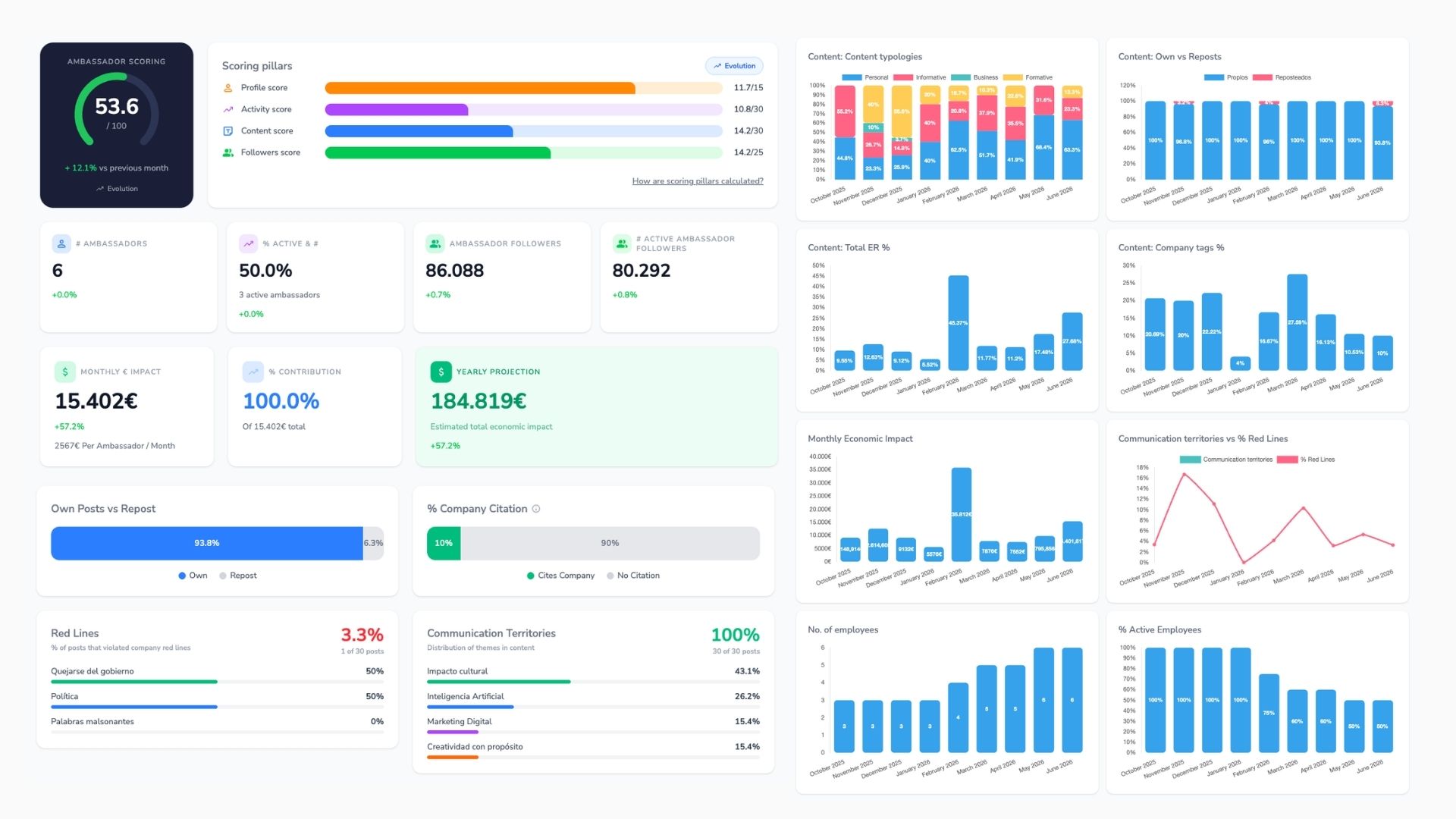Click the 86.088 ambassador followers value
This screenshot has width=1456, height=819.
tap(455, 271)
